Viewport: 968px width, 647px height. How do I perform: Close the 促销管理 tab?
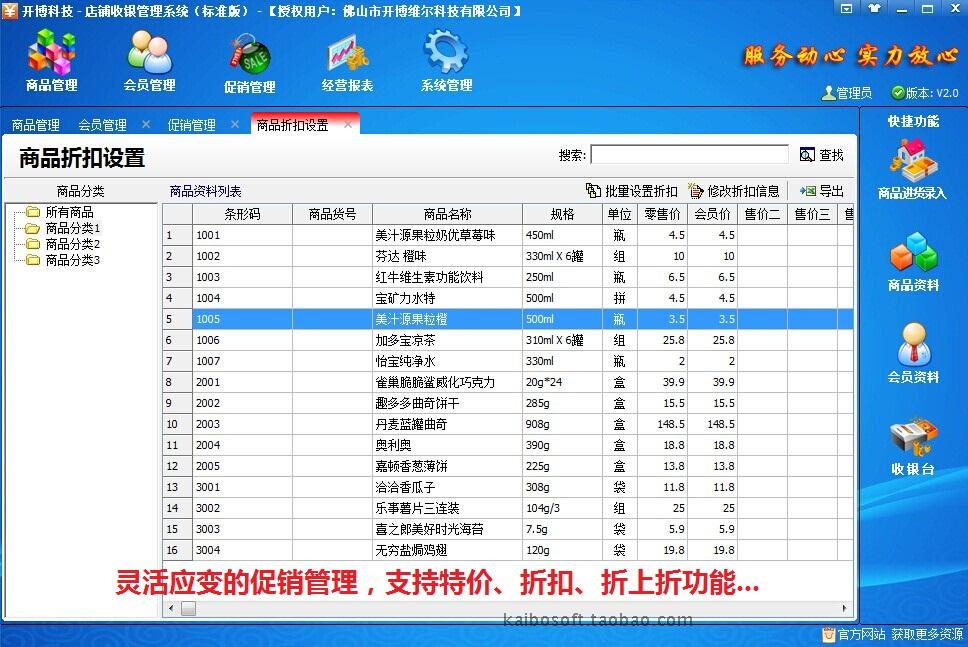tap(235, 124)
